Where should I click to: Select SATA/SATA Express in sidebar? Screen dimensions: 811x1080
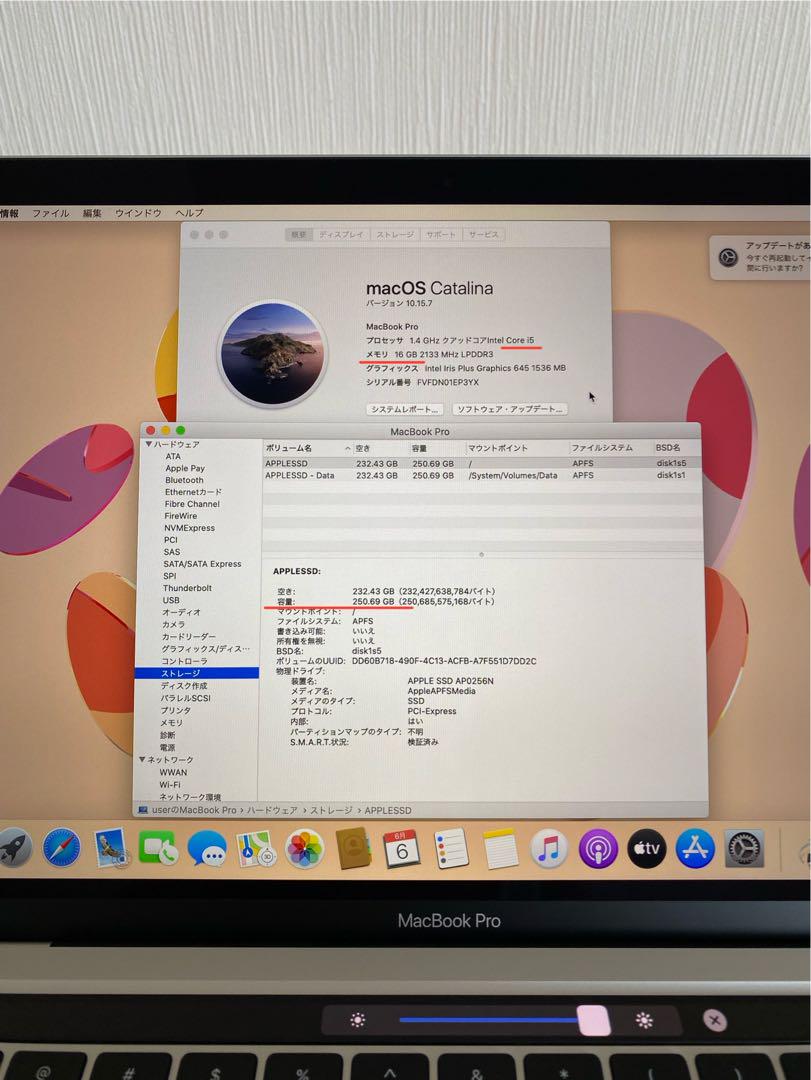[202, 563]
